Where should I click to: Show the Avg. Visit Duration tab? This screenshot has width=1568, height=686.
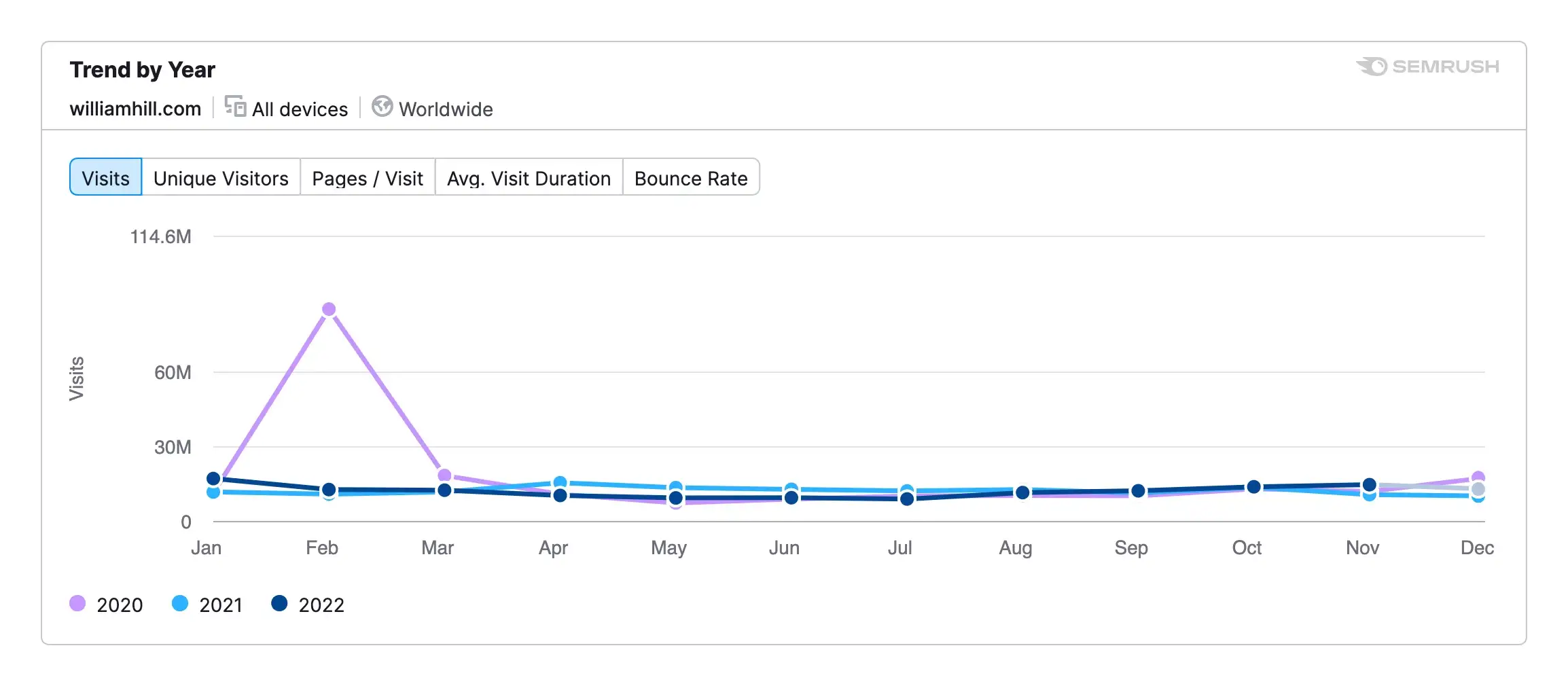click(x=529, y=178)
